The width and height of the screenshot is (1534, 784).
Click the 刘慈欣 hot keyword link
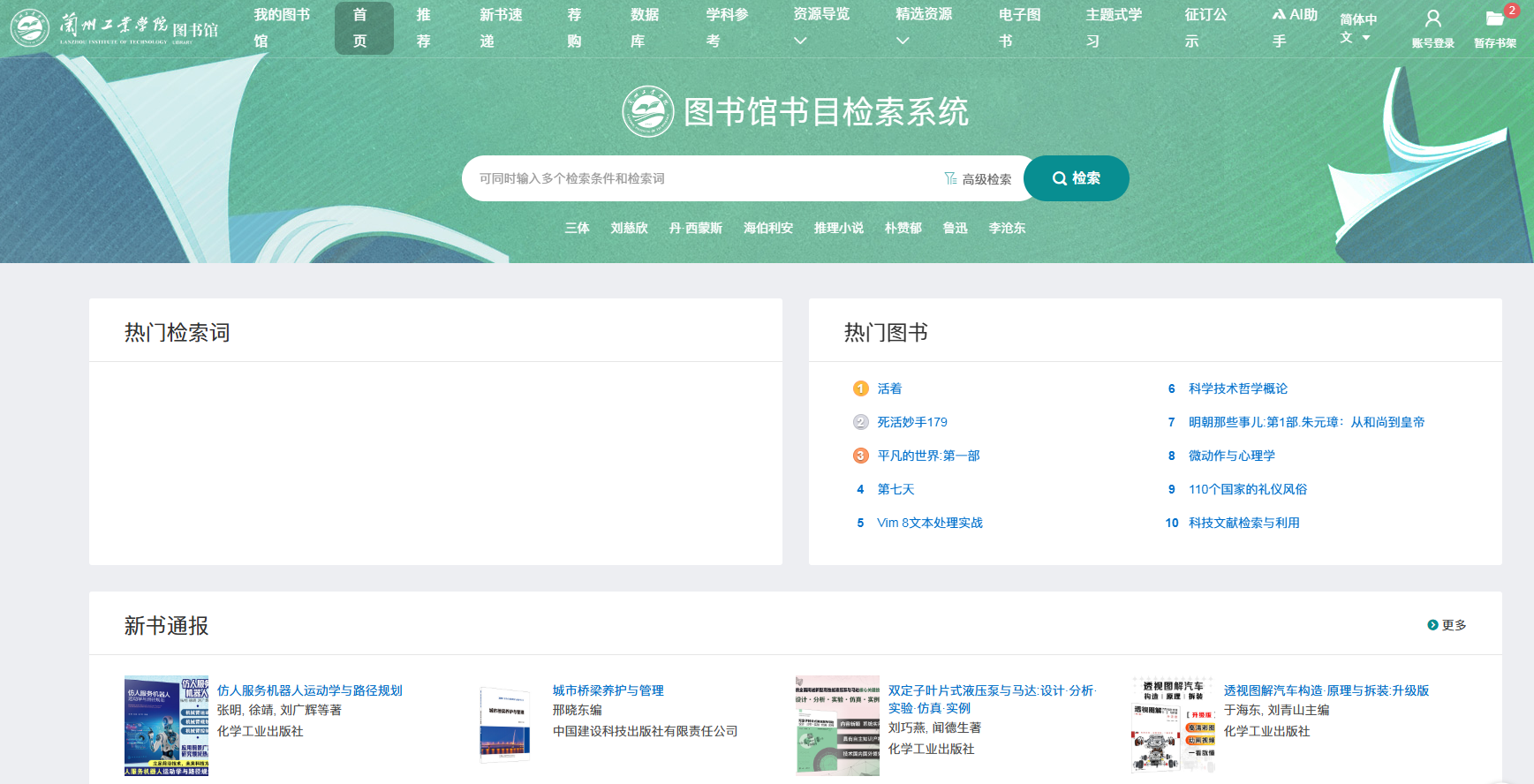tap(629, 228)
